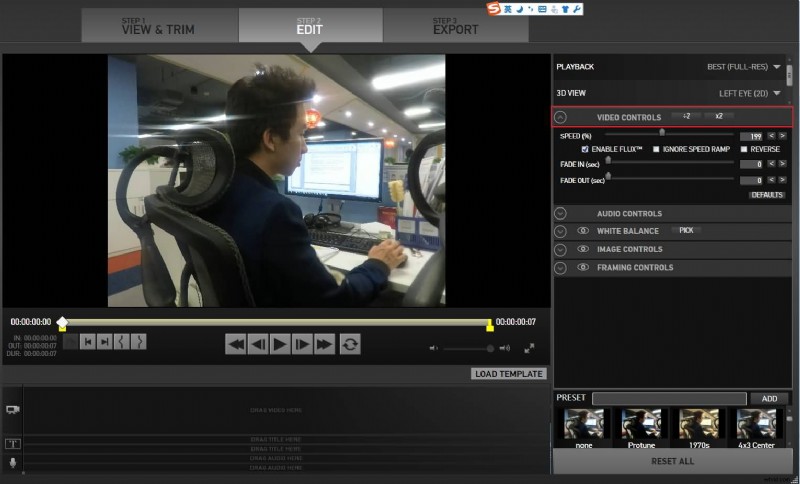Click the loud speaker volume icon
The width and height of the screenshot is (800, 484).
point(505,348)
